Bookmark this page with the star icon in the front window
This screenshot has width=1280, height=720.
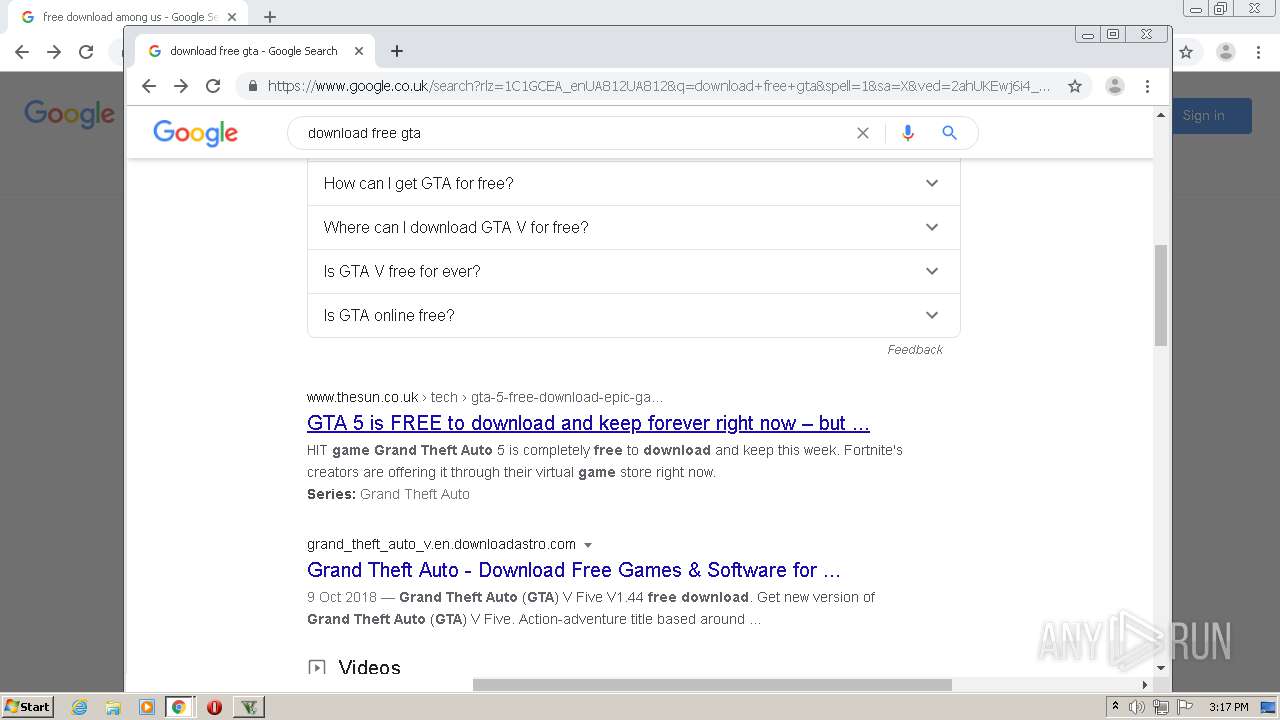[1075, 86]
